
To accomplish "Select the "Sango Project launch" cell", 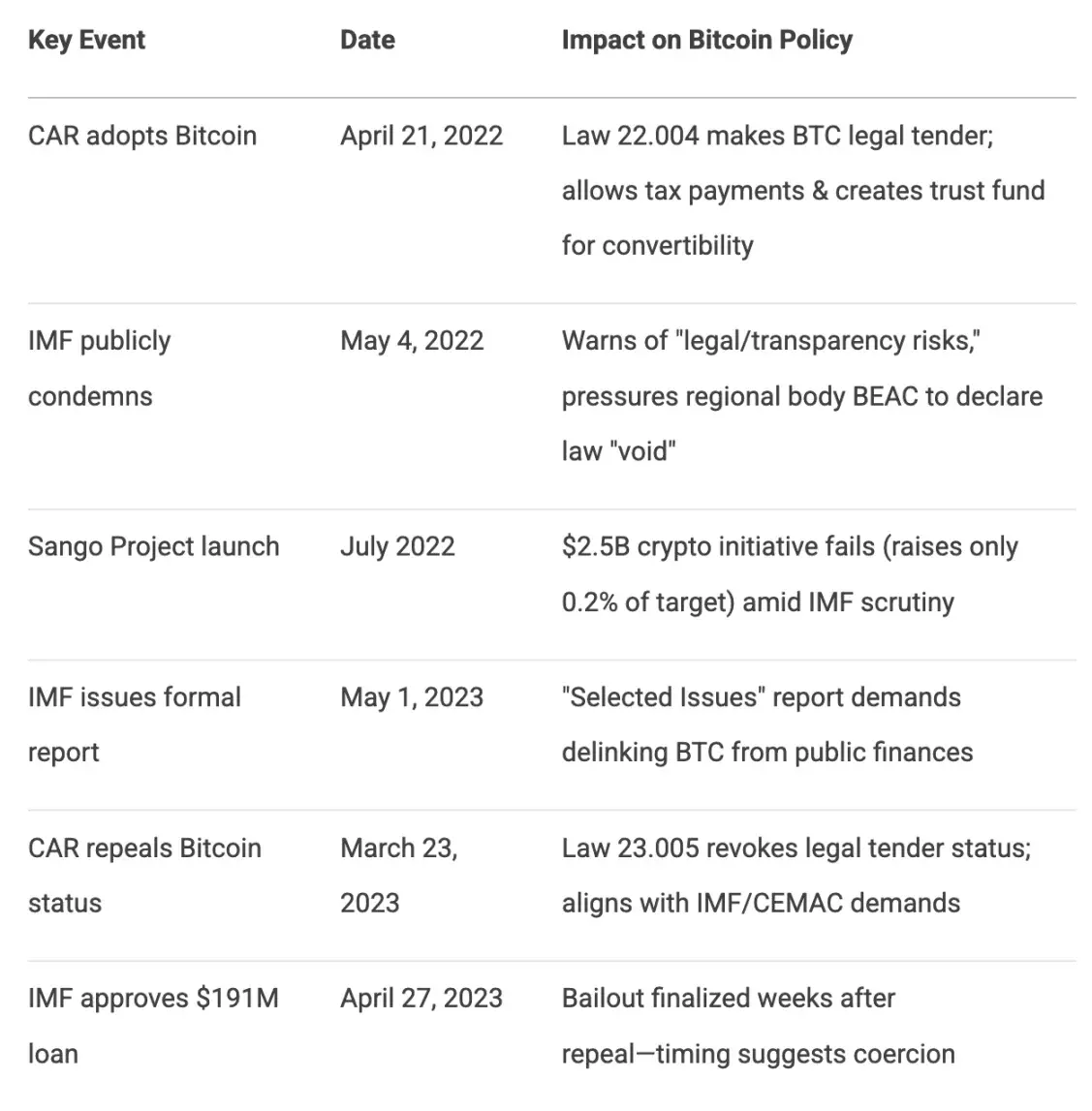I will click(153, 546).
